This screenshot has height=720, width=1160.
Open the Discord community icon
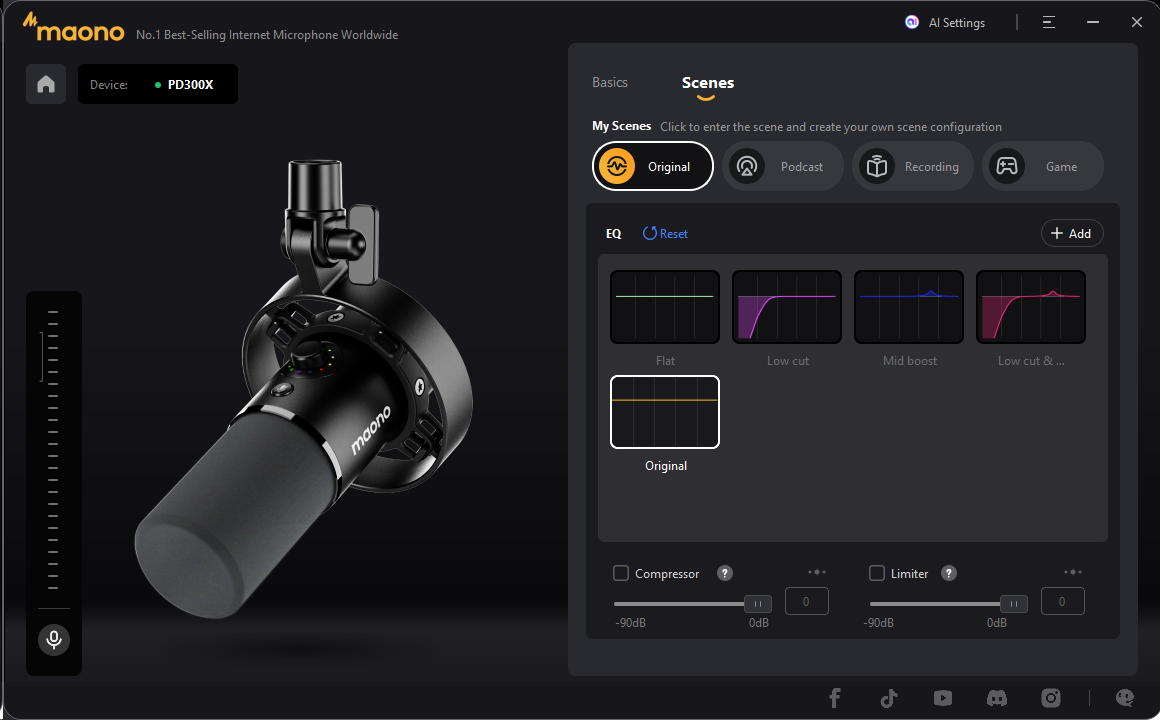point(996,698)
